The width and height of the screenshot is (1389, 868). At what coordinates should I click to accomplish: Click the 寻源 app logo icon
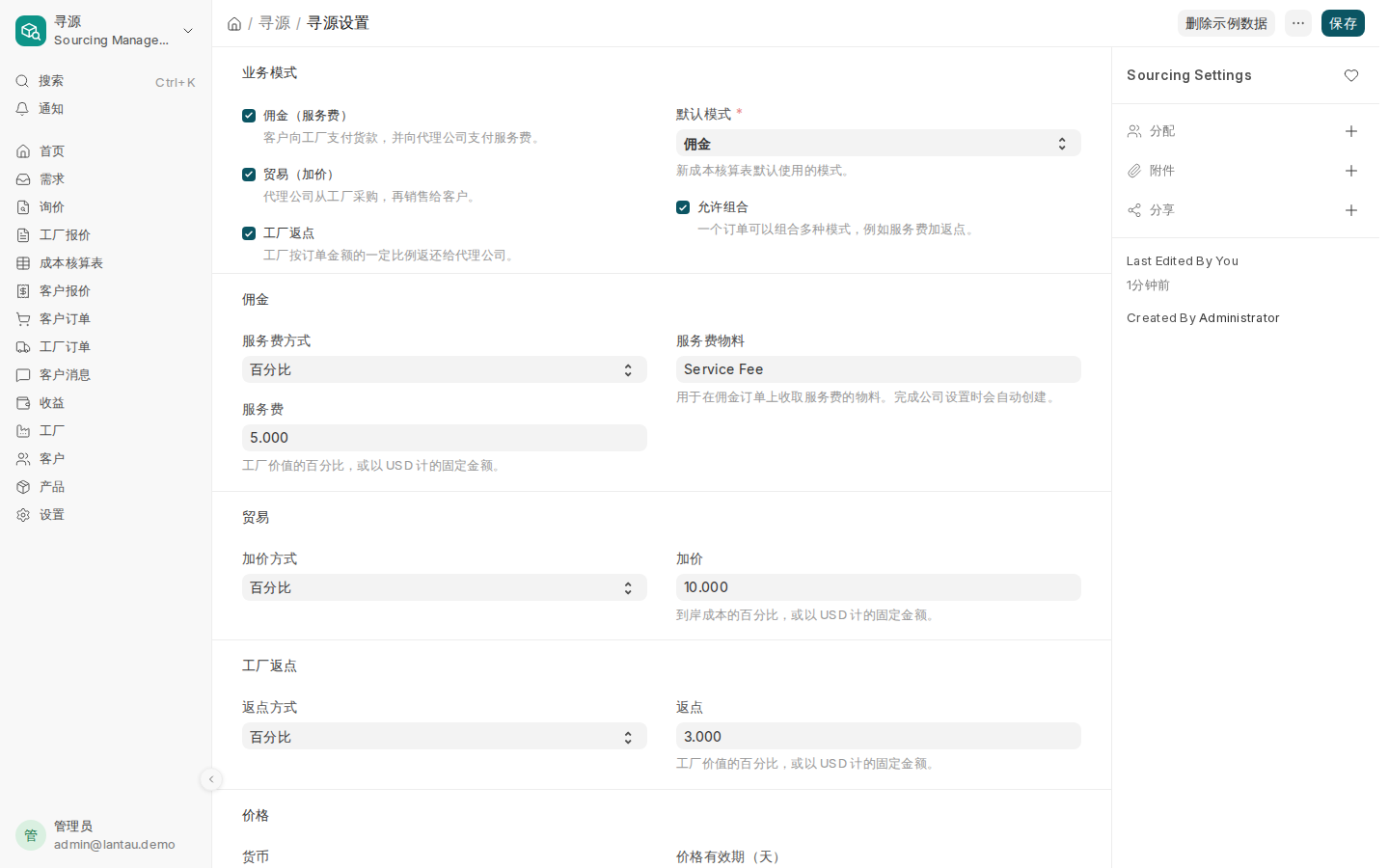[x=31, y=31]
